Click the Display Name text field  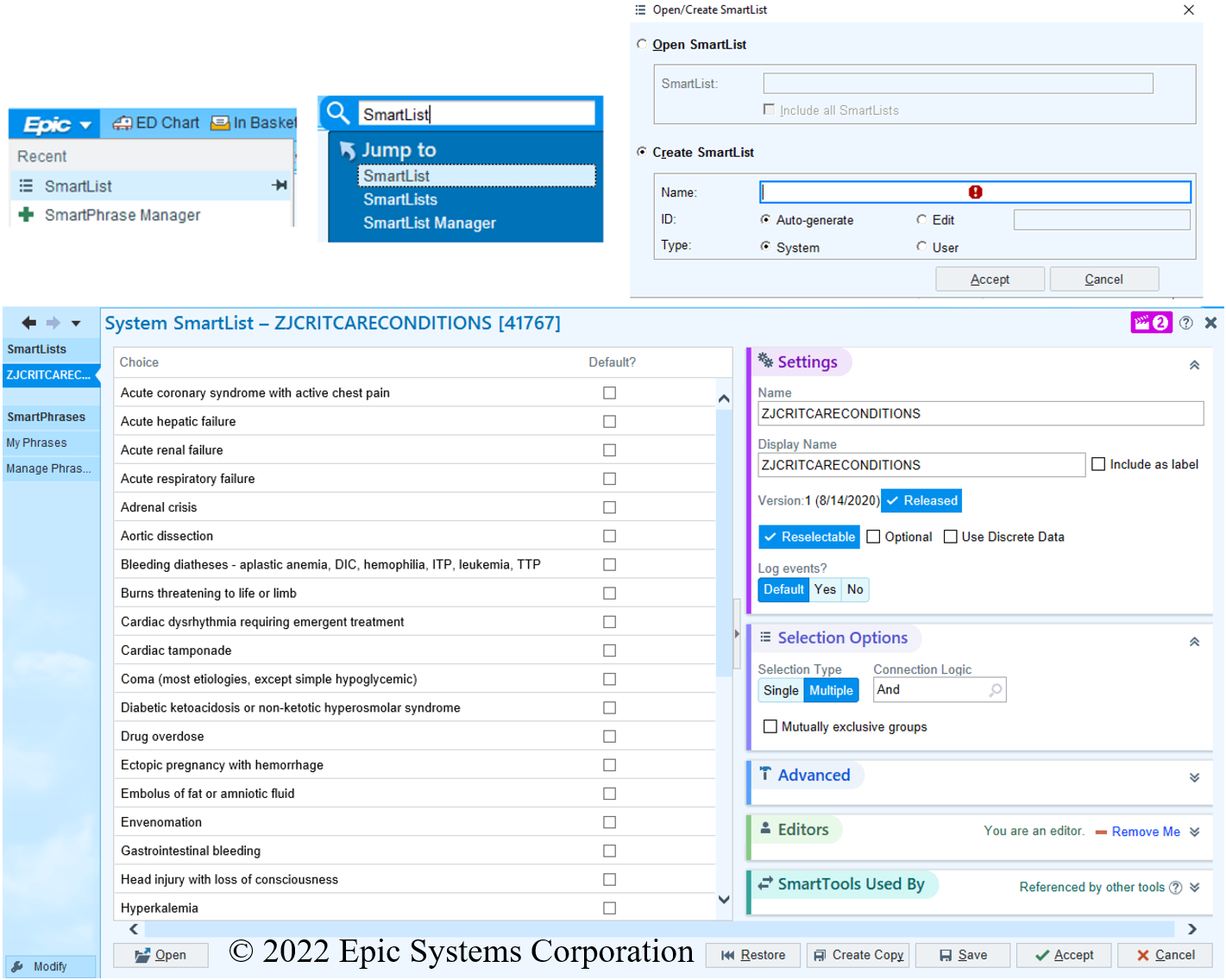tap(920, 465)
